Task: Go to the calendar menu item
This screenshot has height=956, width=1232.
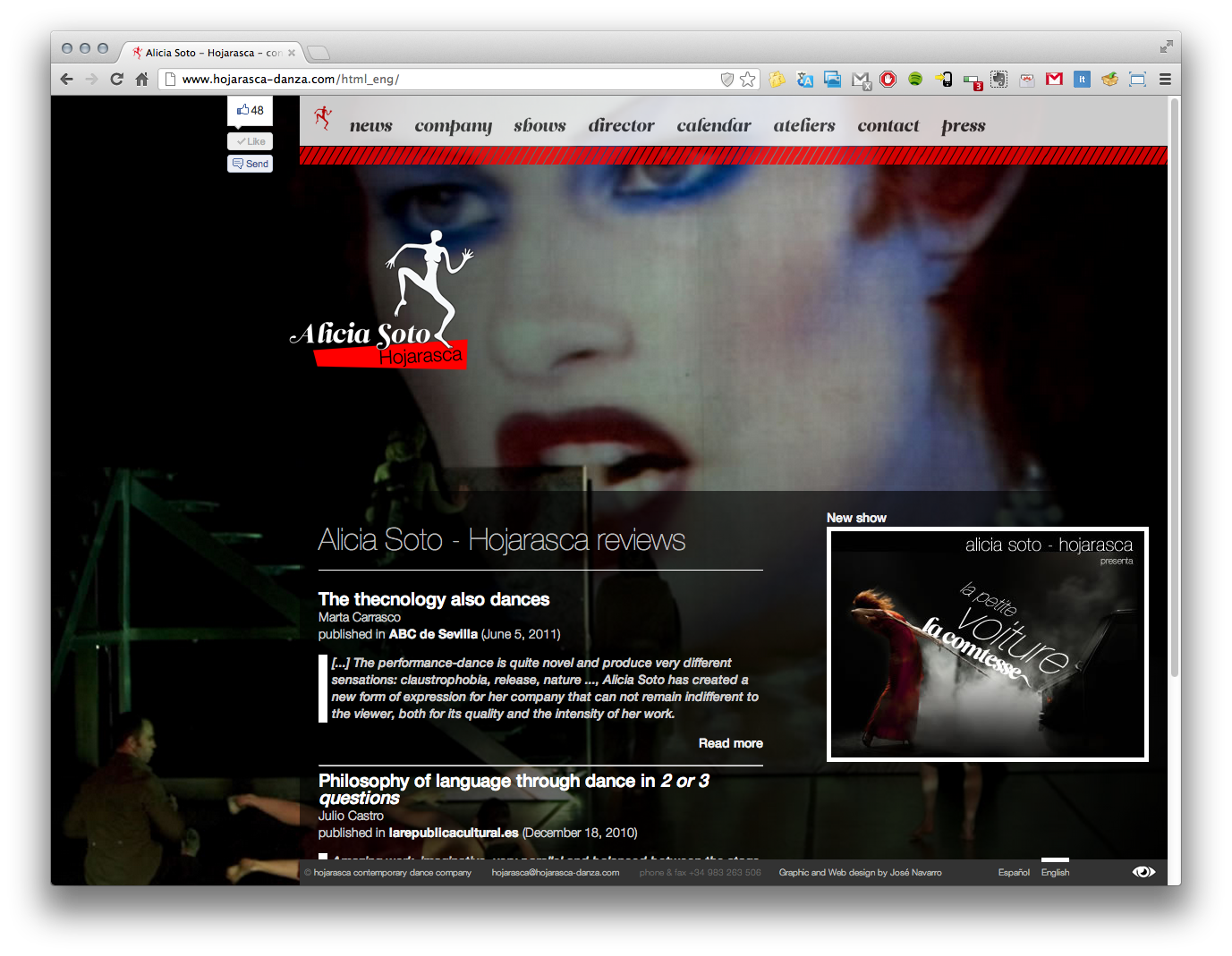Action: (713, 126)
